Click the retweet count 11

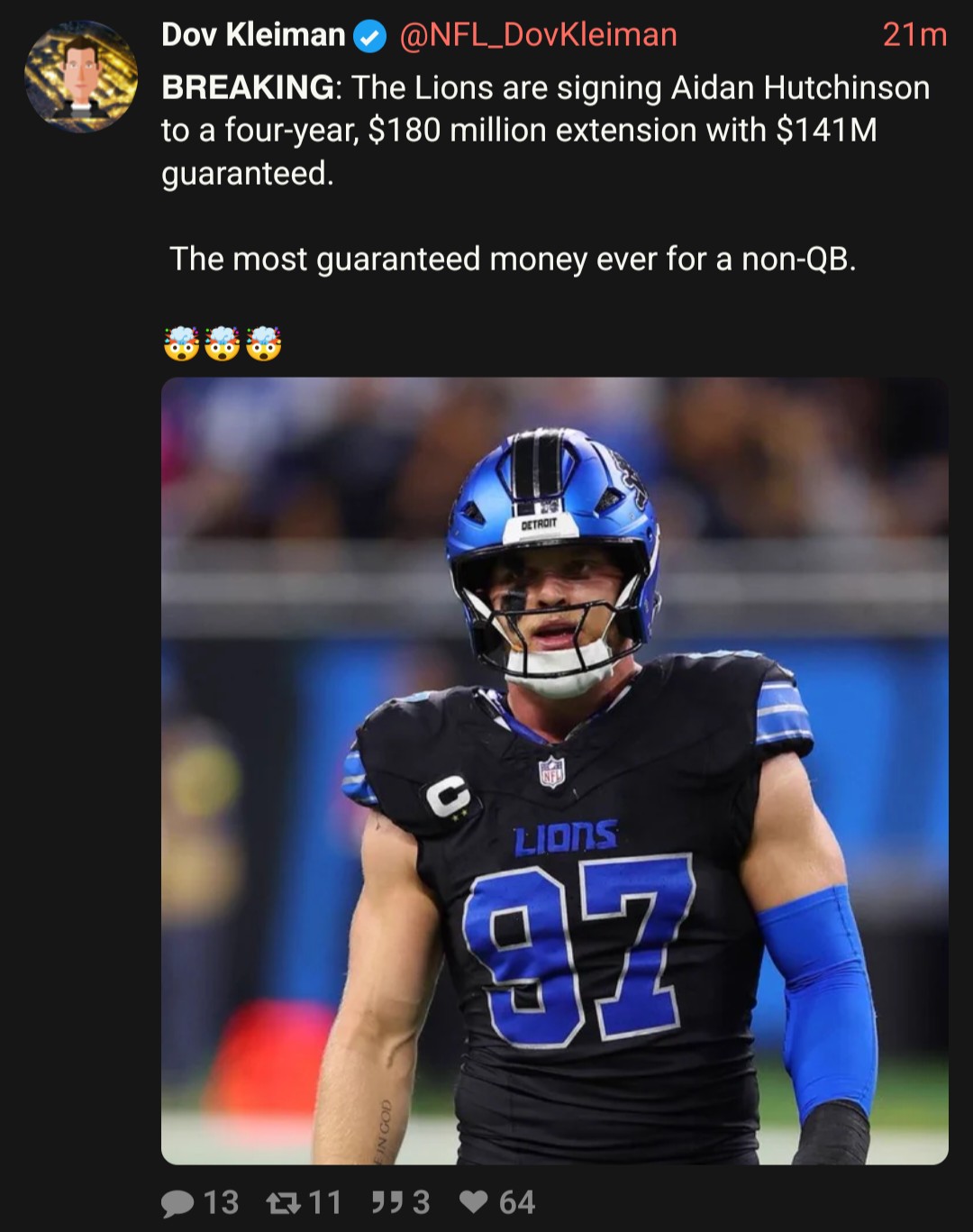click(x=325, y=1202)
